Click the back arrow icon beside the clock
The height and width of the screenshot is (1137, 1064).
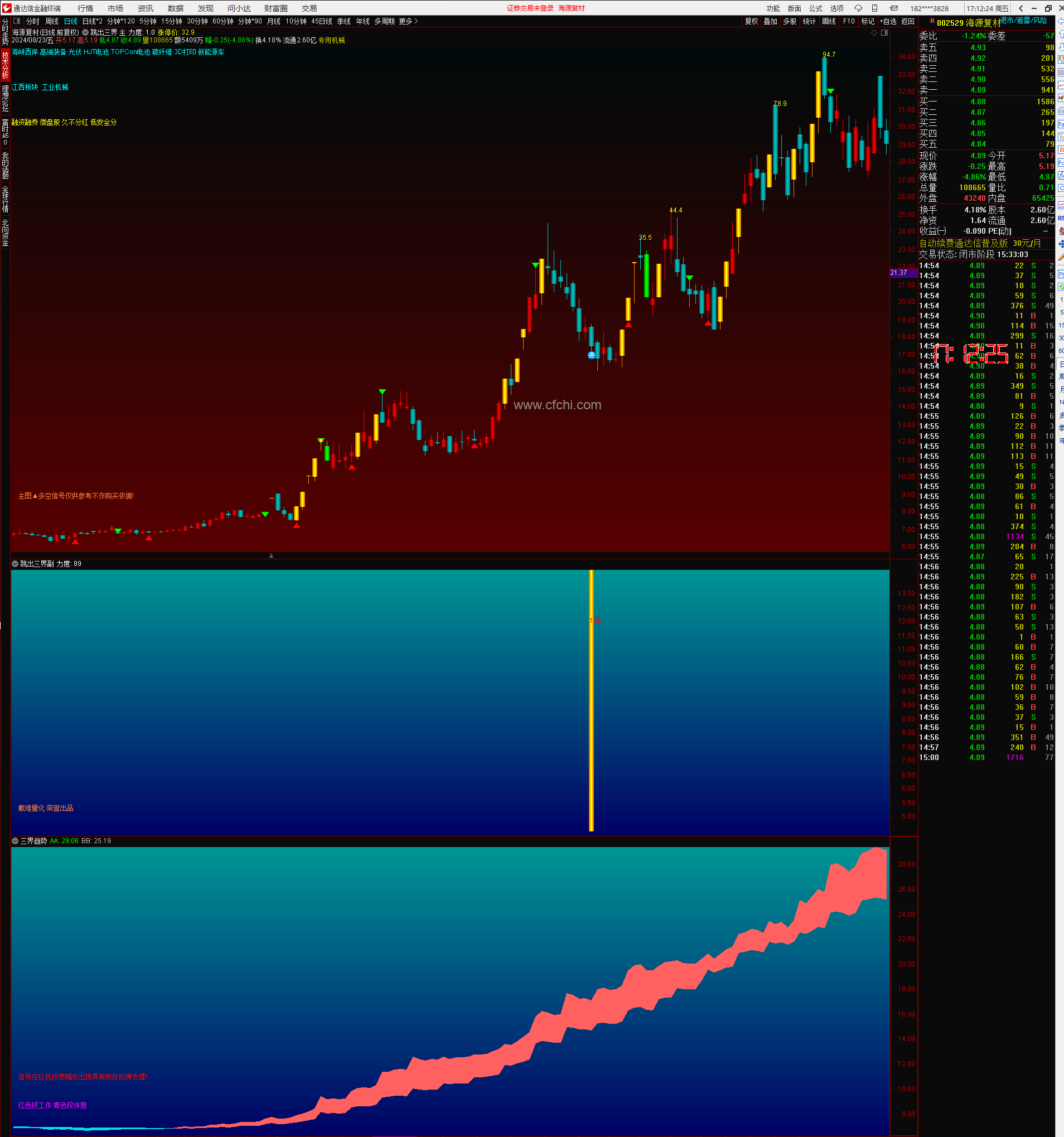click(x=1021, y=8)
